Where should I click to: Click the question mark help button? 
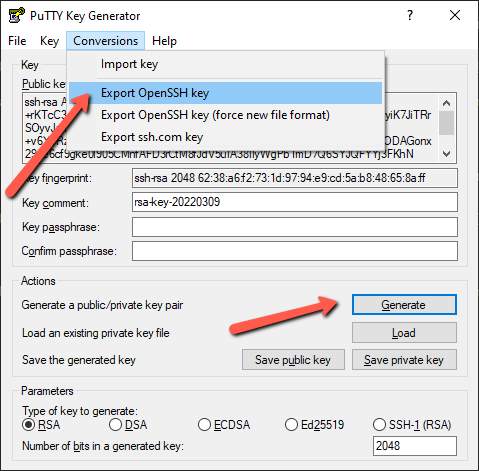(410, 15)
